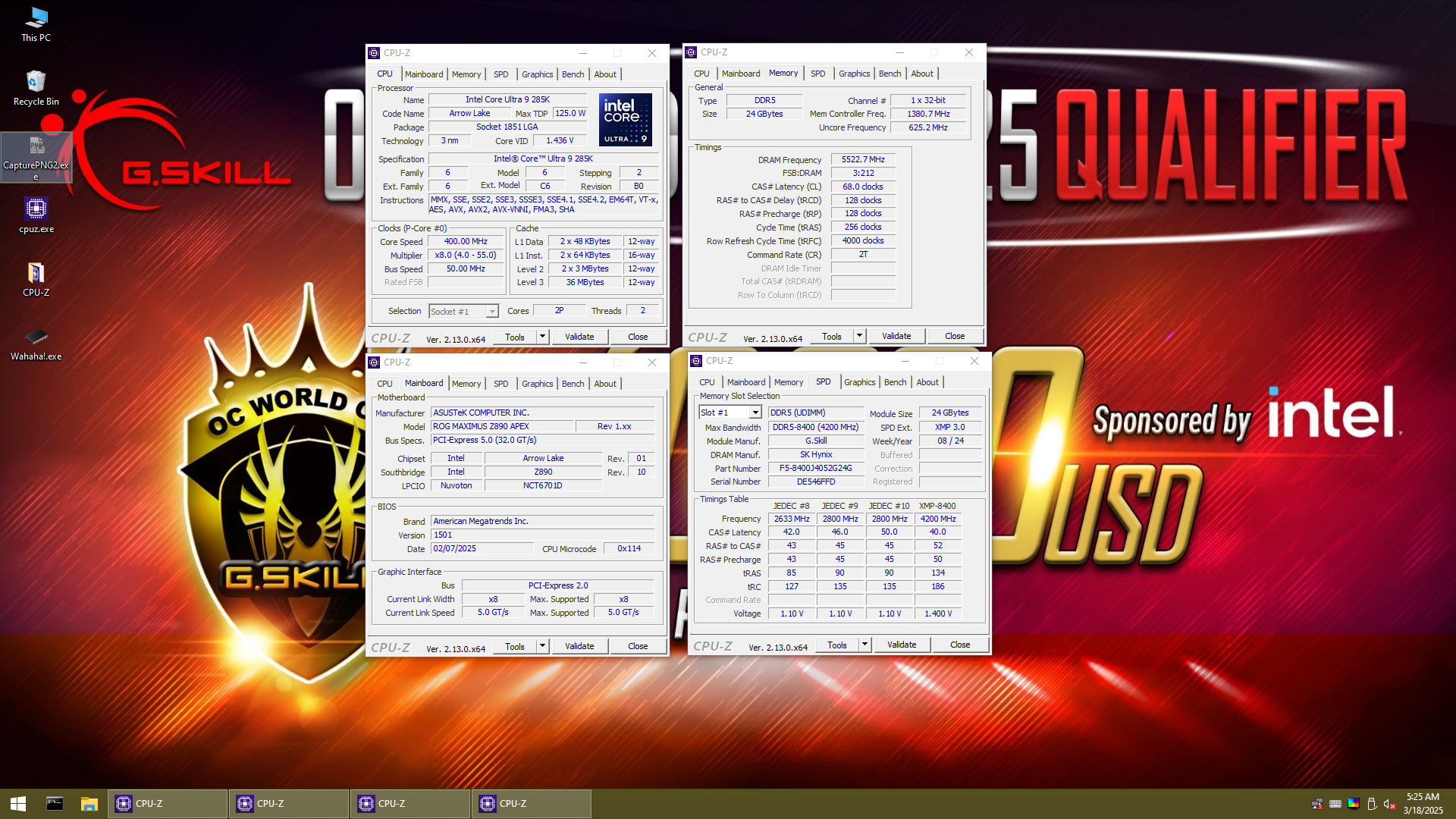
Task: Click the USB safely remove tray icon
Action: (x=1372, y=804)
